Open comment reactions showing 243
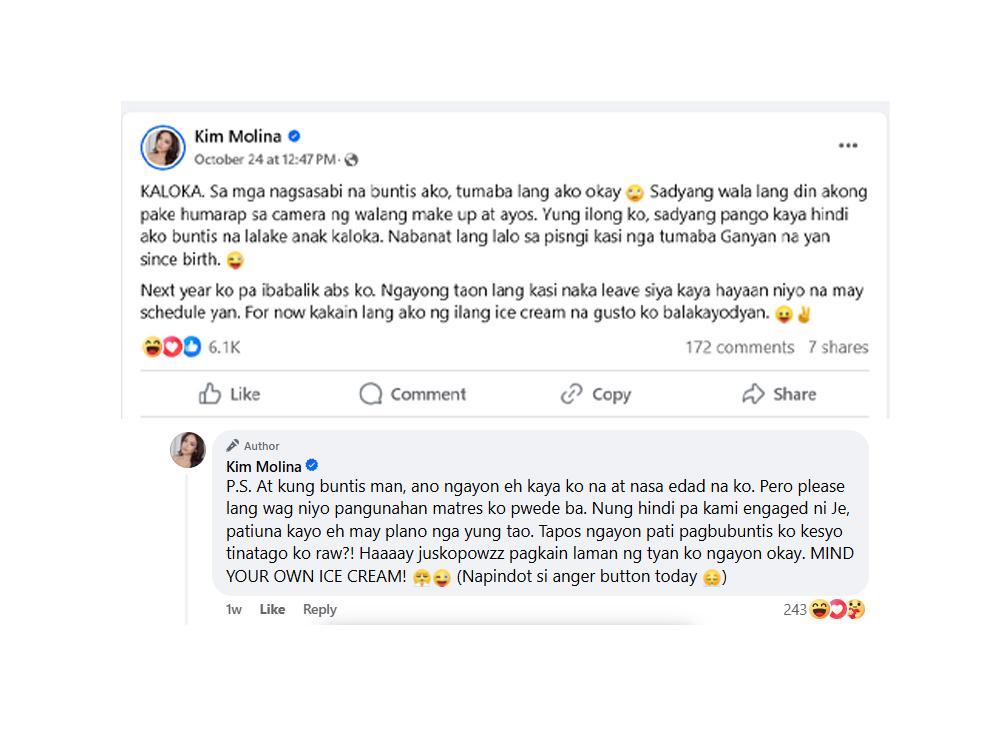This screenshot has width=1000, height=750. pyautogui.click(x=823, y=610)
